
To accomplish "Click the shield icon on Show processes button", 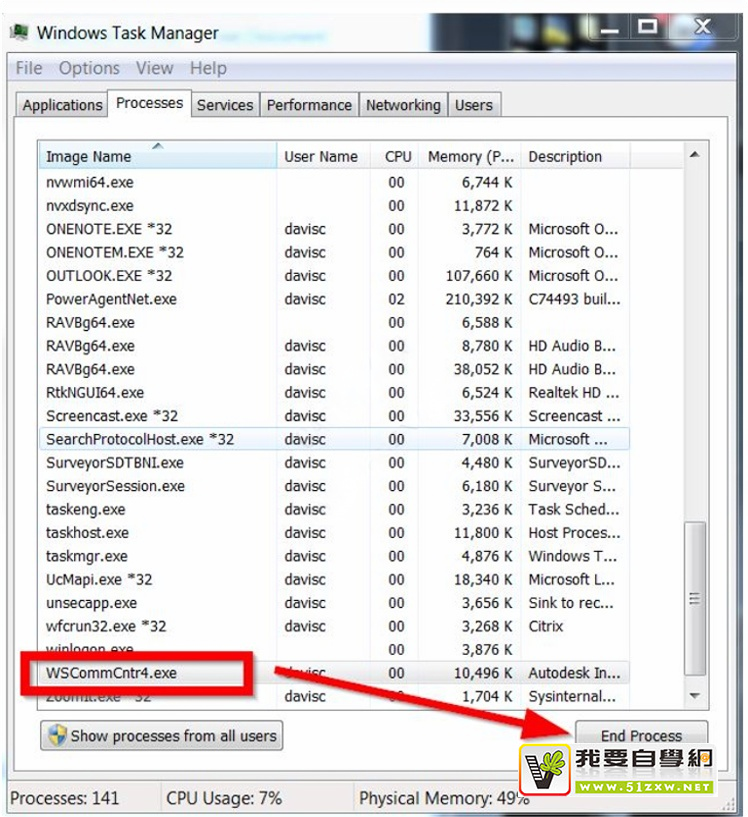I will [56, 736].
